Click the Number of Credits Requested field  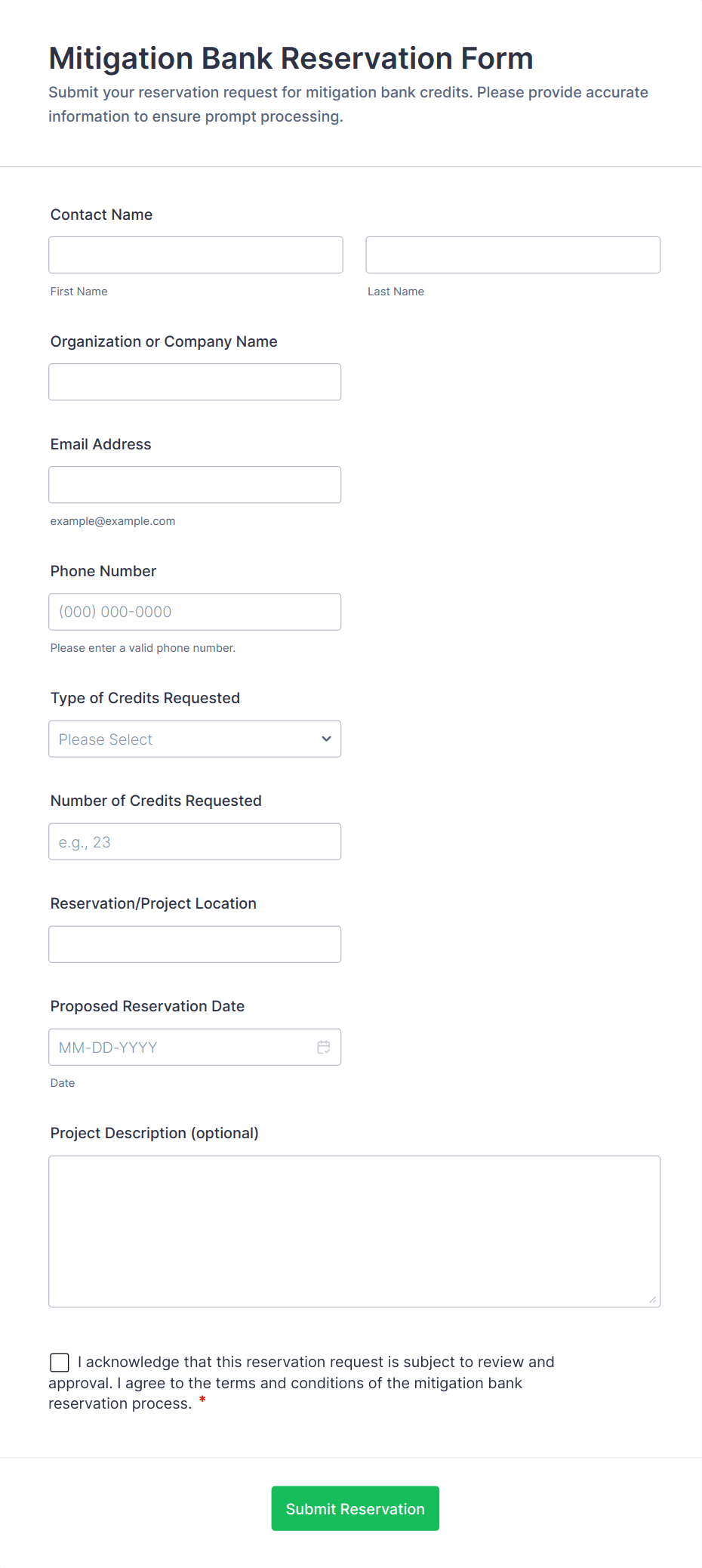195,841
